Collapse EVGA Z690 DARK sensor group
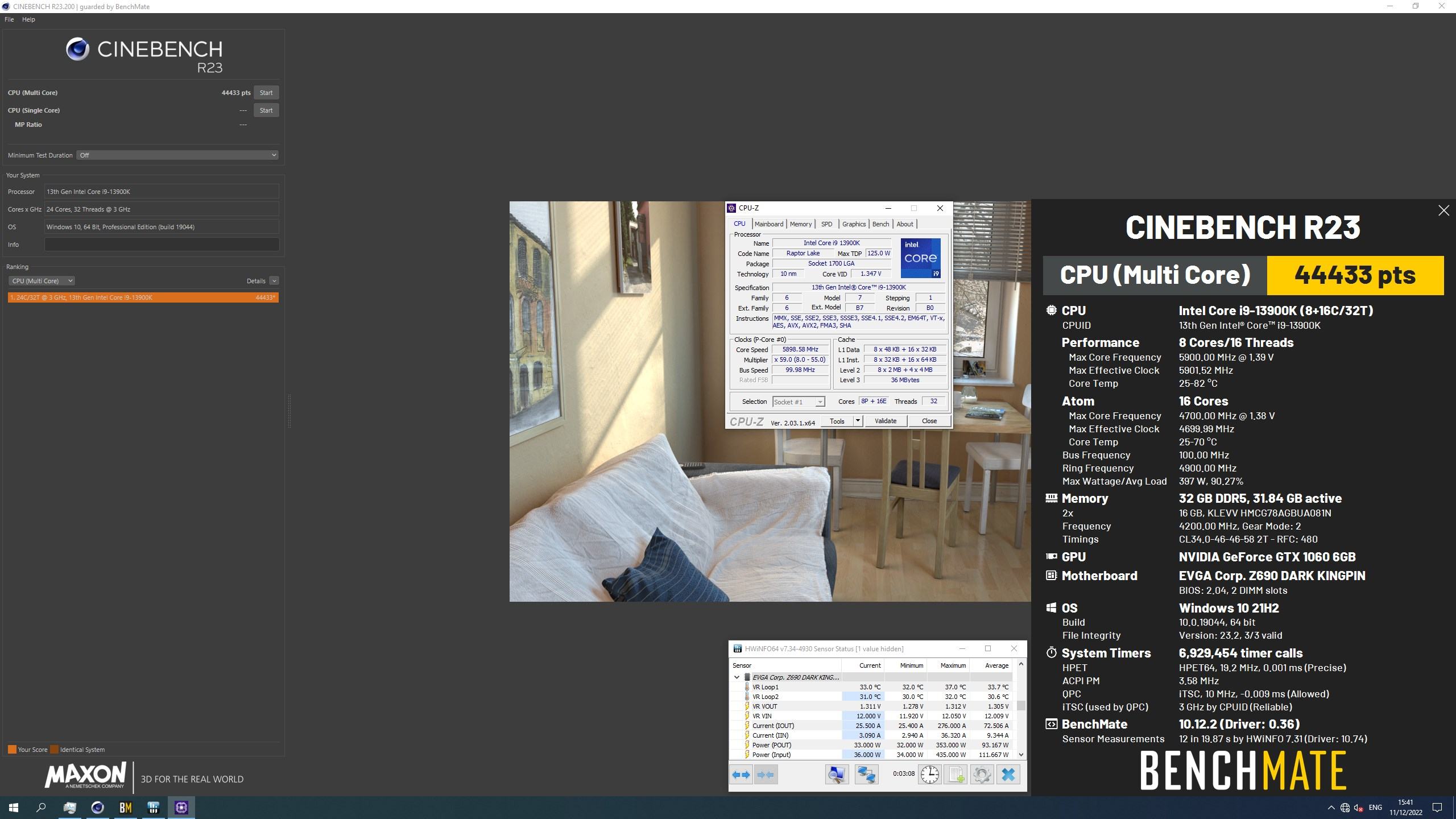 737,677
